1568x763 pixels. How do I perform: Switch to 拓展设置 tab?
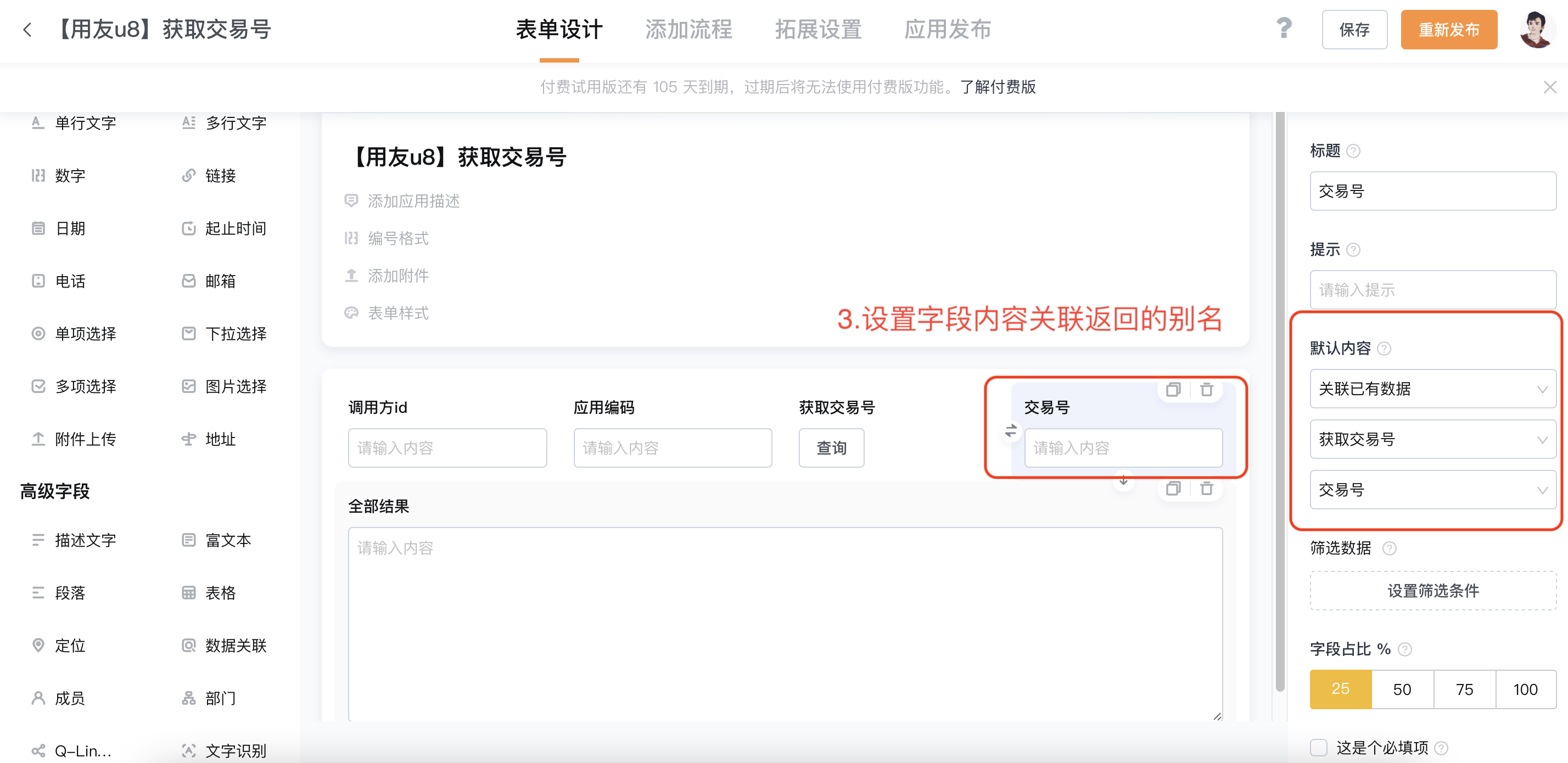coord(818,29)
